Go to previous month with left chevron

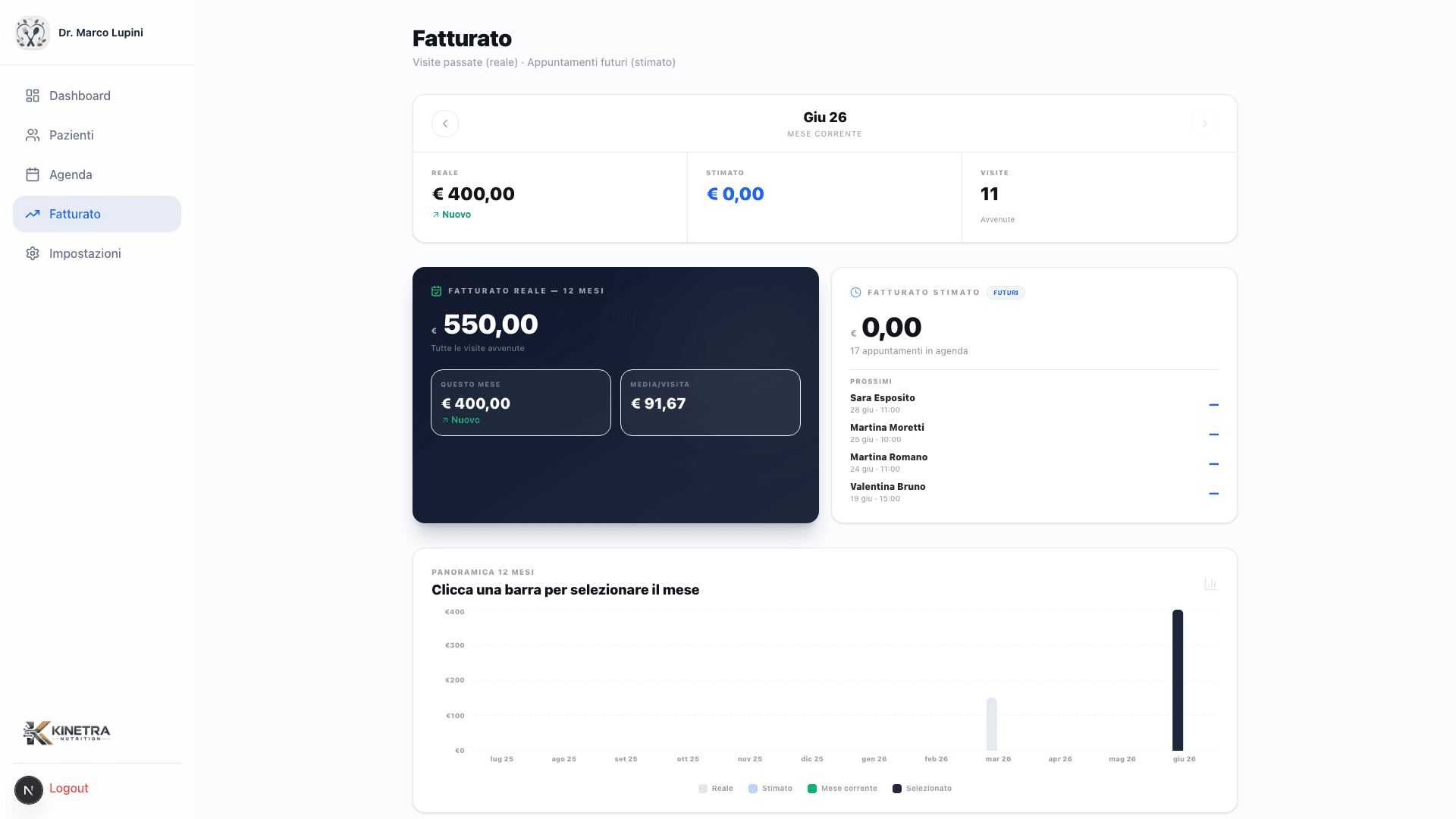(445, 124)
